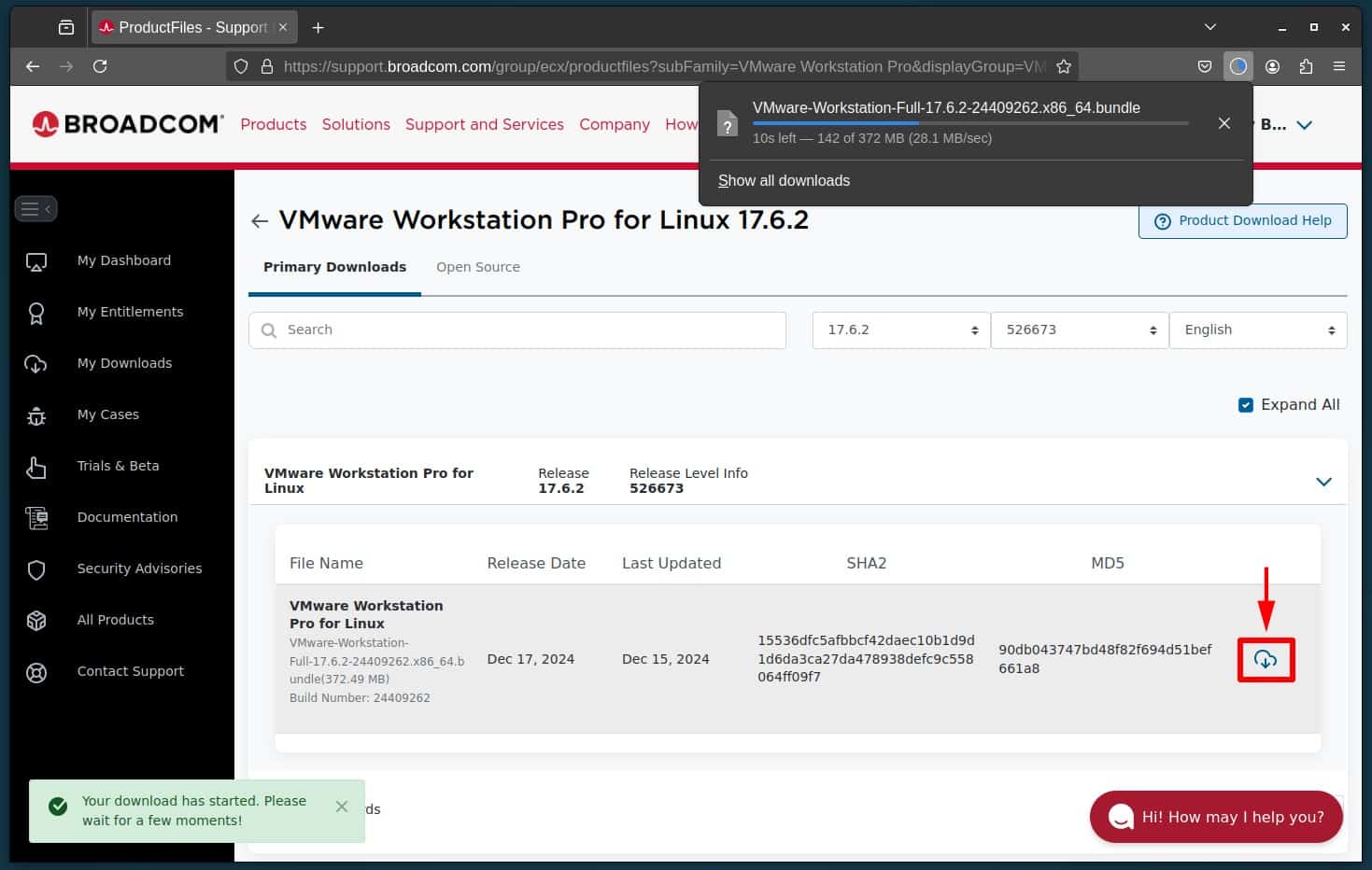Click the Show all downloads link
Image resolution: width=1372 pixels, height=870 pixels.
[x=784, y=180]
